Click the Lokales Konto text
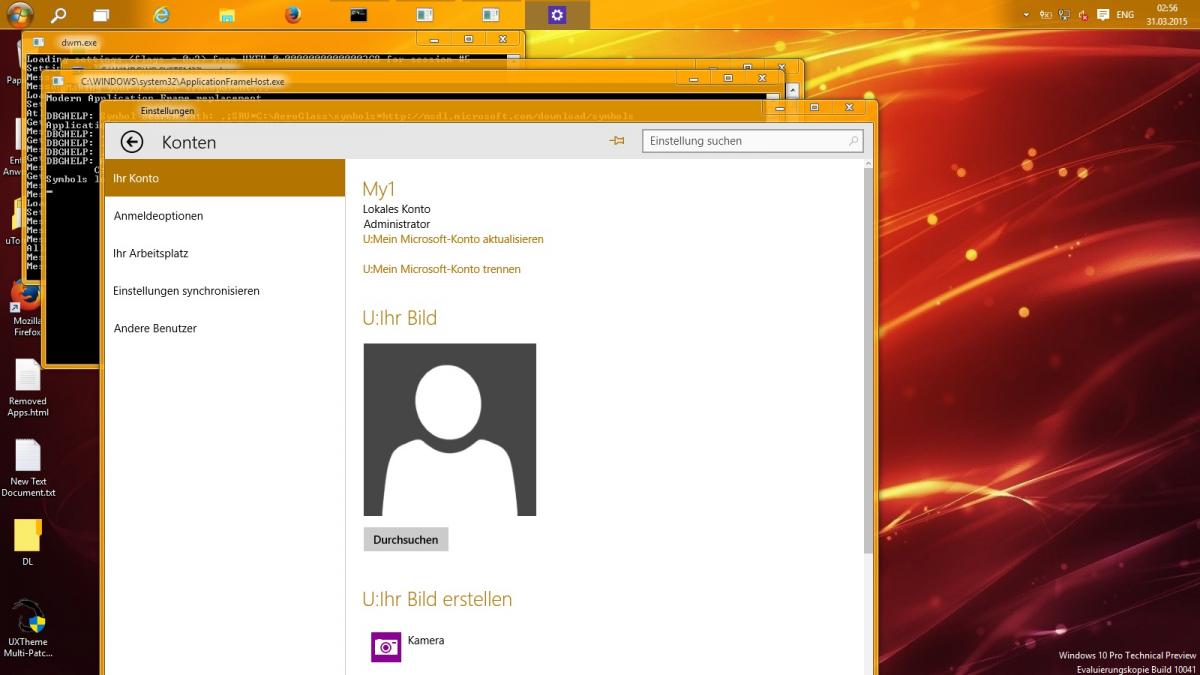This screenshot has height=675, width=1200. 397,209
